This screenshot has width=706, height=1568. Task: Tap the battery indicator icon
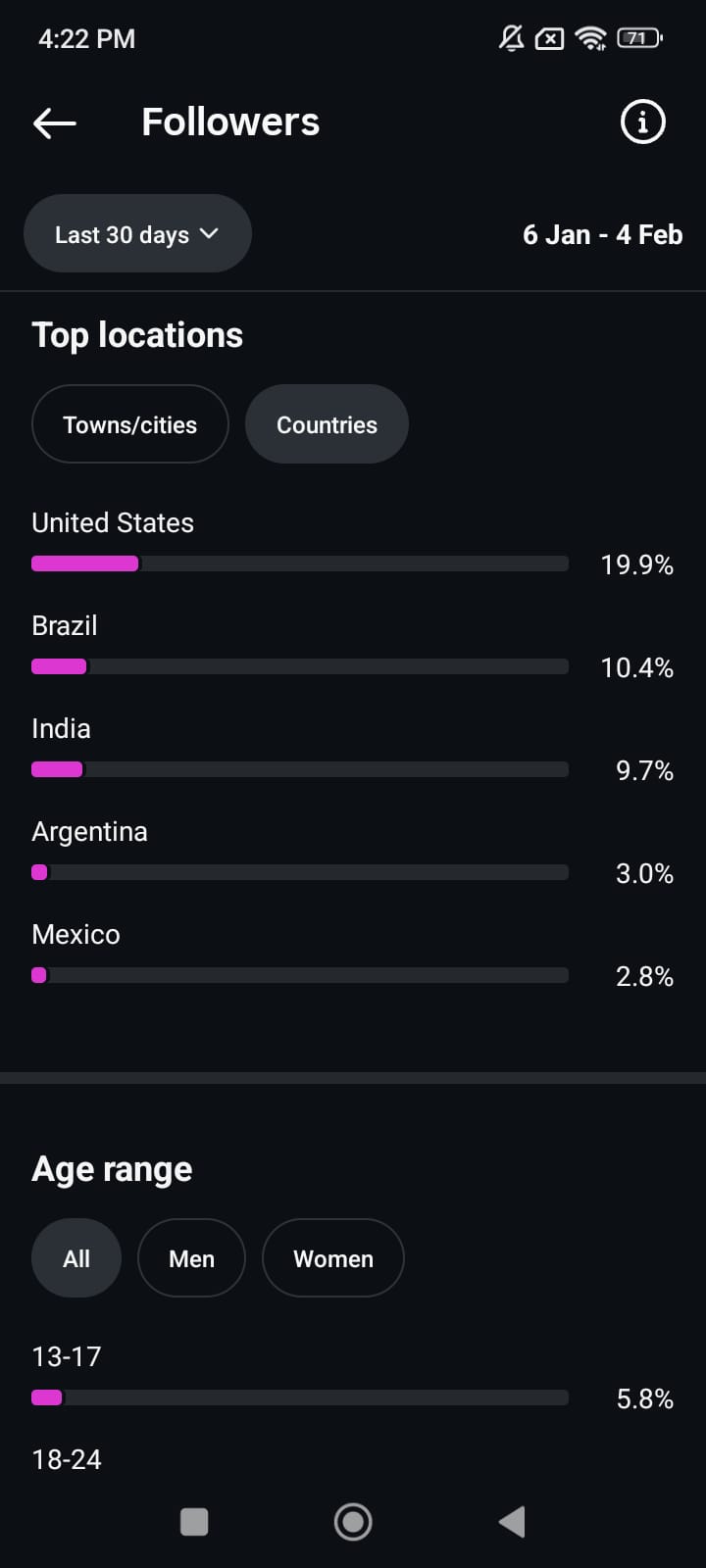coord(638,38)
